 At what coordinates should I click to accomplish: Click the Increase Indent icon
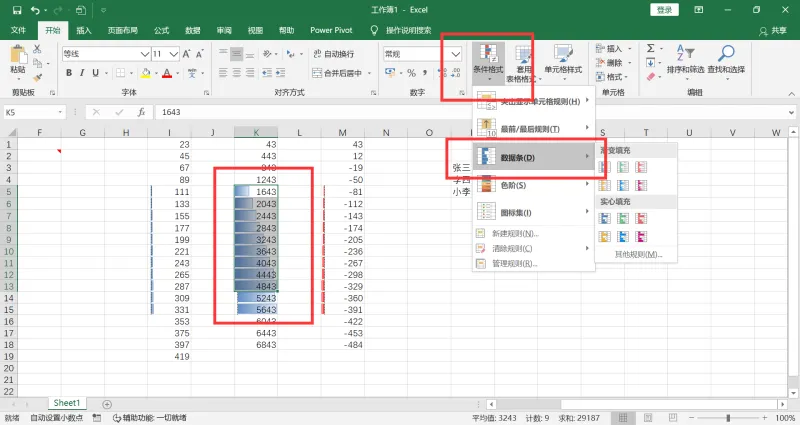tap(280, 73)
